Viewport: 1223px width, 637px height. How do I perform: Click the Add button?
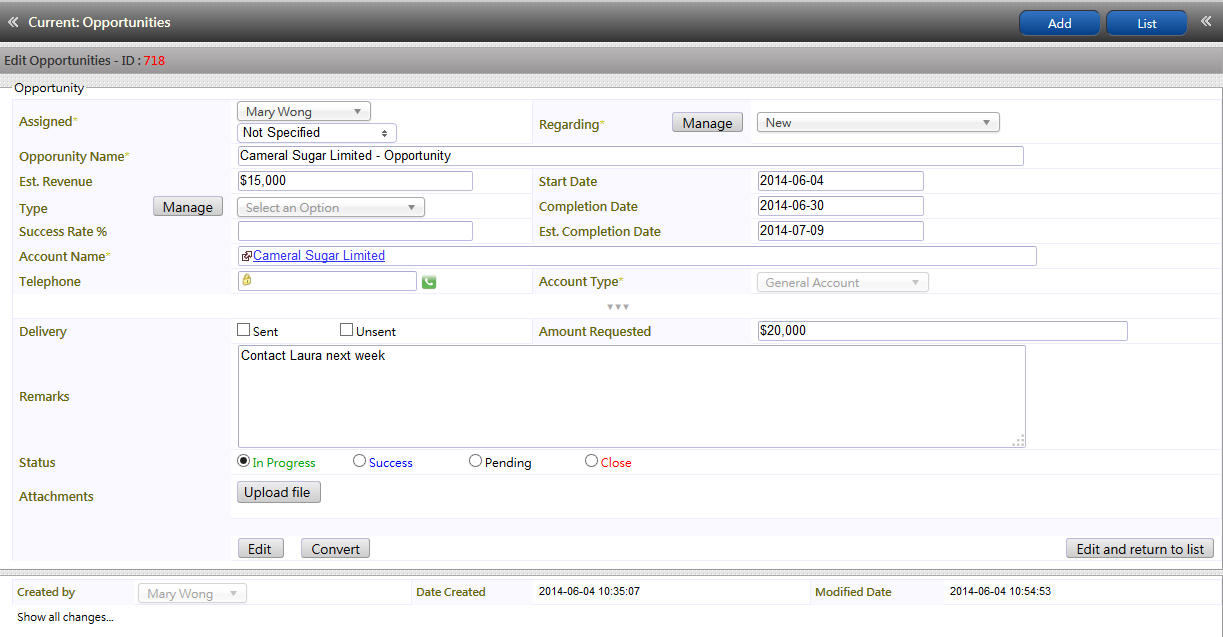tap(1060, 23)
